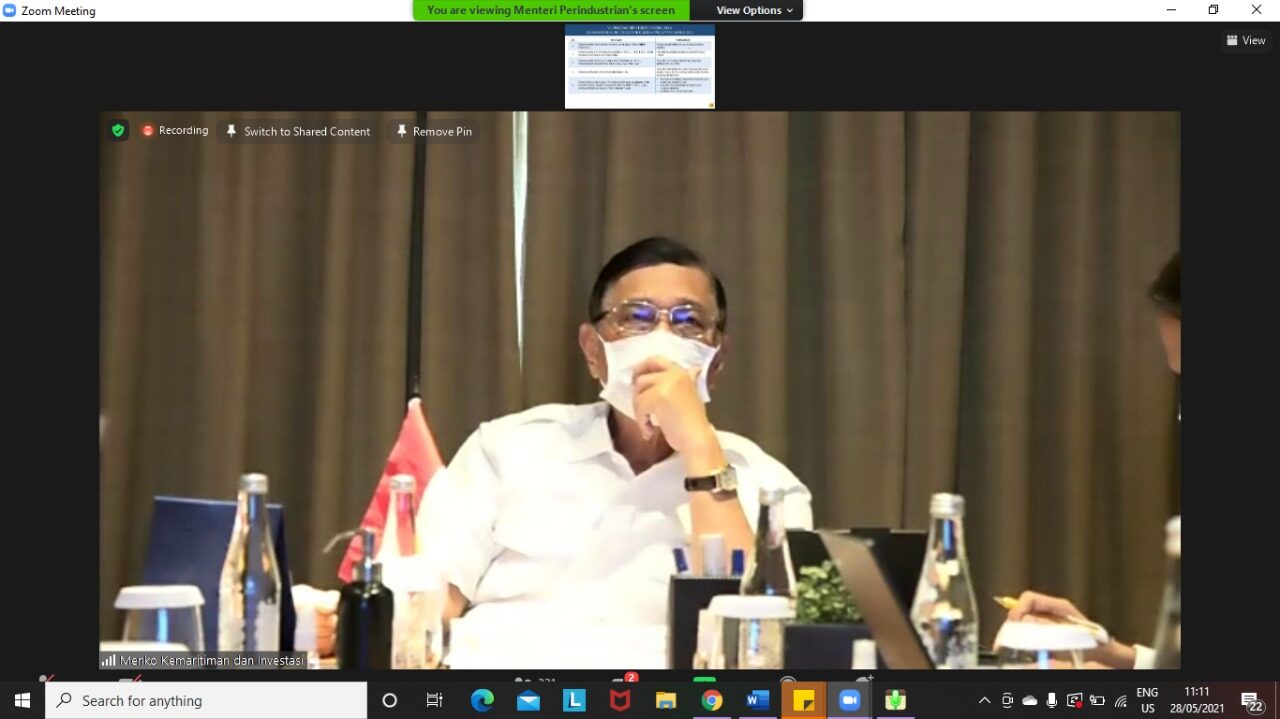The width and height of the screenshot is (1280, 719).
Task: Click the microphone tray icon
Action: click(1053, 701)
